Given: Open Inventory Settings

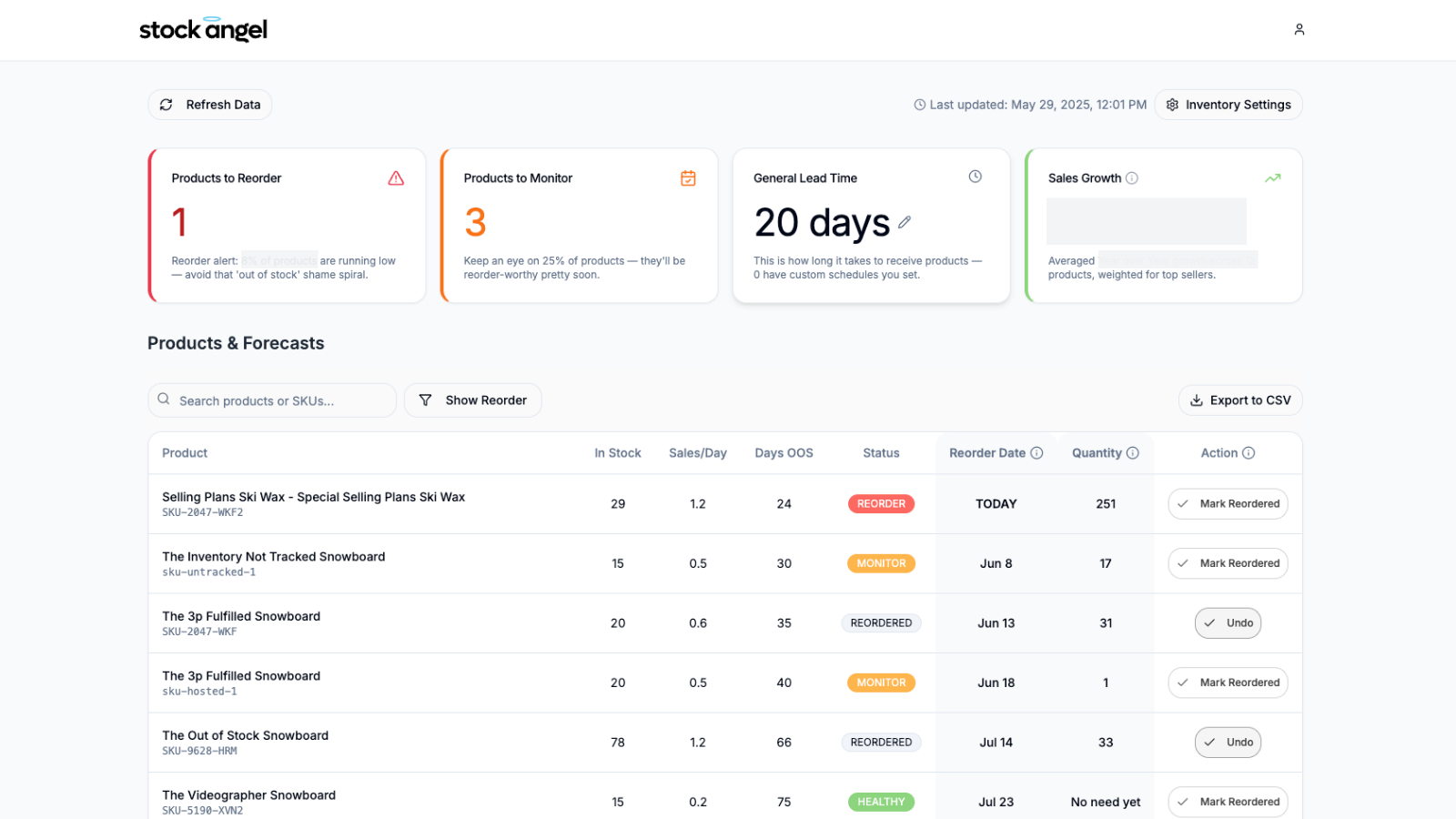Looking at the screenshot, I should [1228, 105].
